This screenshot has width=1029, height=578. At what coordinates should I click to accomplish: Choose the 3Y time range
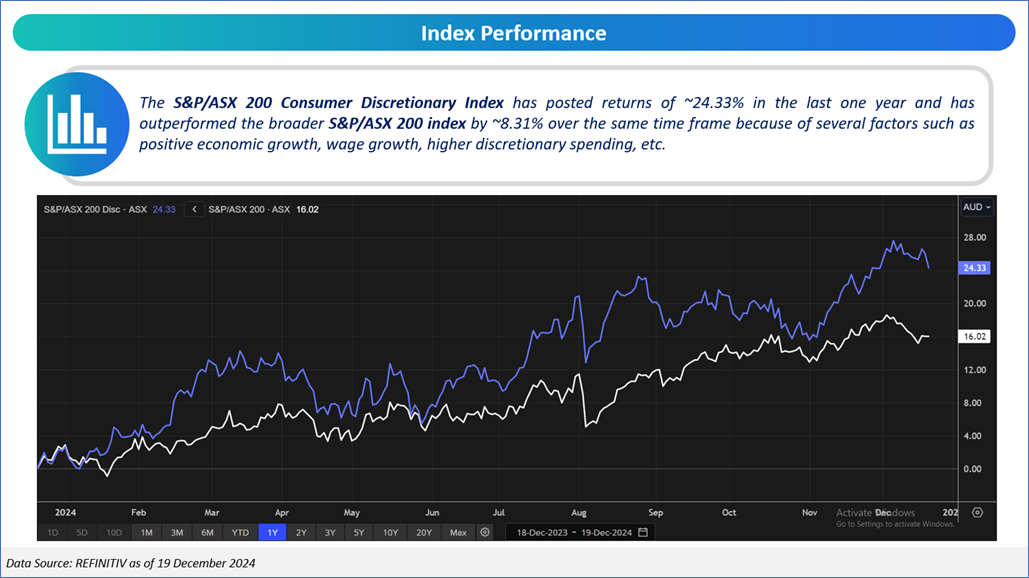330,533
